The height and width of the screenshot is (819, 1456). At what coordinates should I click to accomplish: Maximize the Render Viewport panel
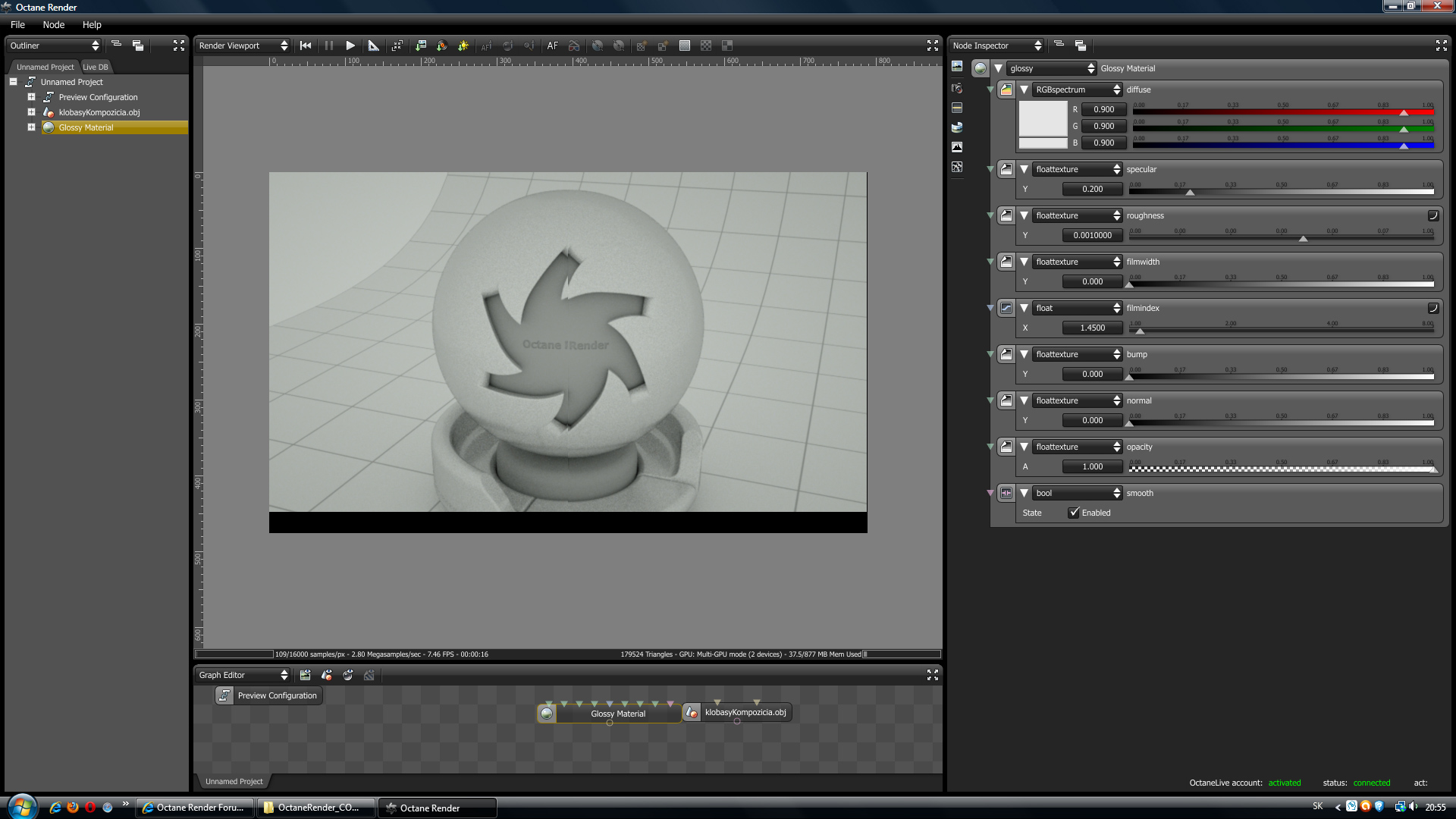coord(932,45)
